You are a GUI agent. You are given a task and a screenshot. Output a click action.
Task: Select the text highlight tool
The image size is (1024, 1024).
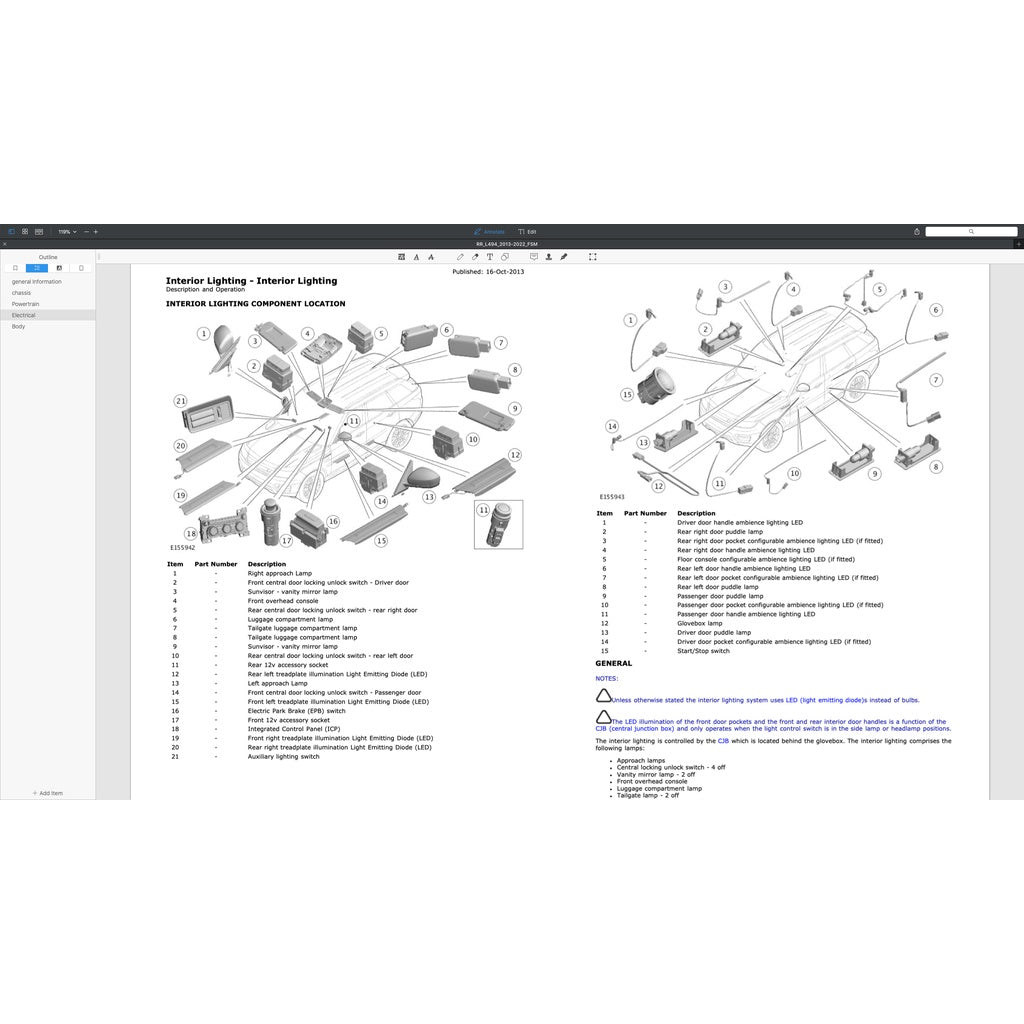[401, 257]
